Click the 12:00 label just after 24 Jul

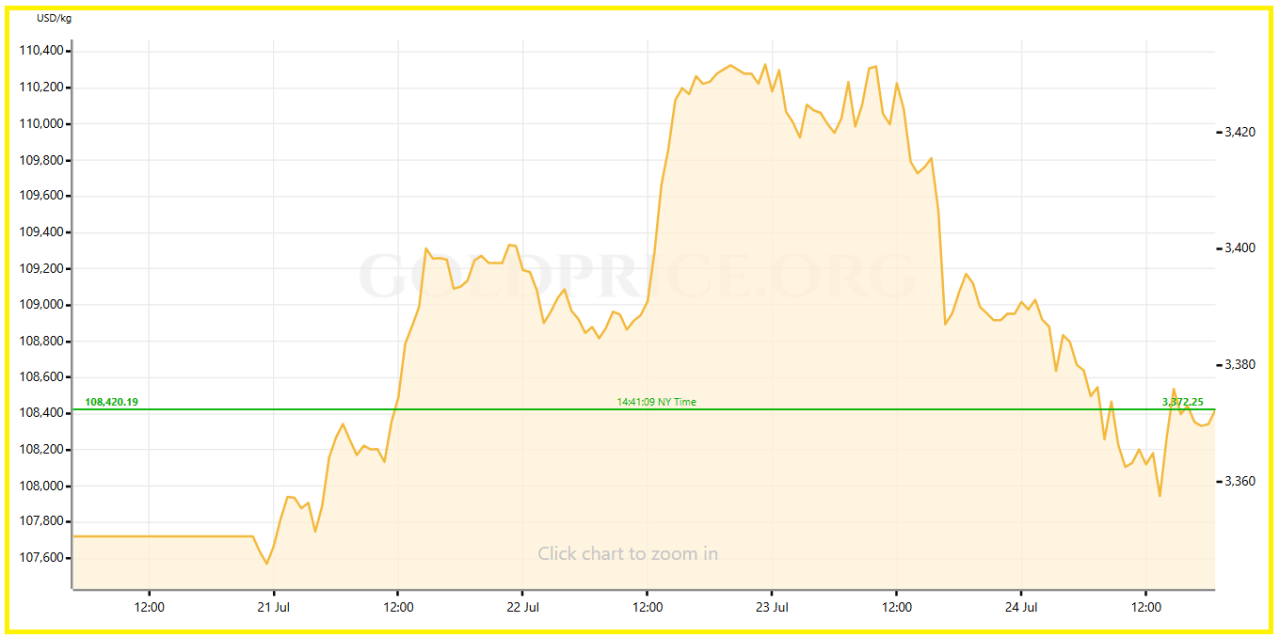tap(1146, 607)
